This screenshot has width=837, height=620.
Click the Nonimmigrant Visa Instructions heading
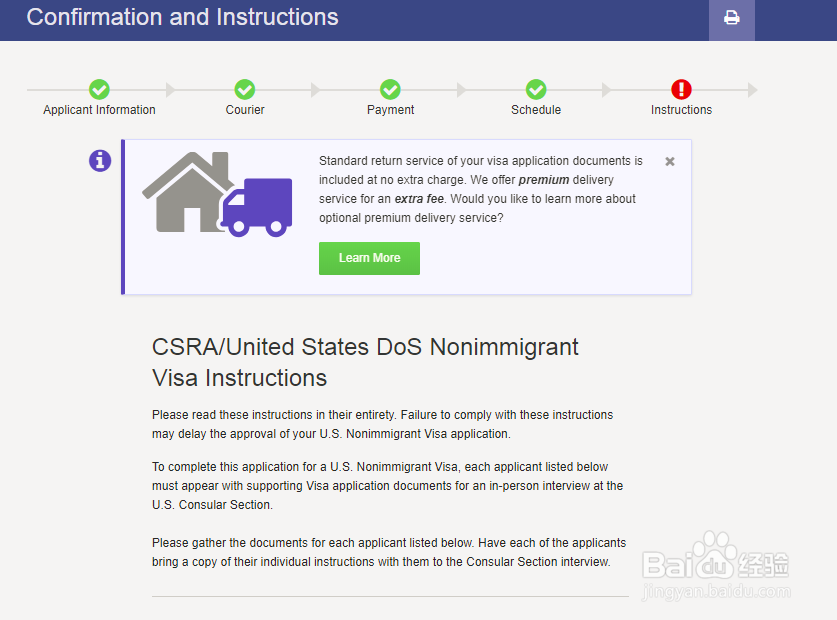[365, 362]
